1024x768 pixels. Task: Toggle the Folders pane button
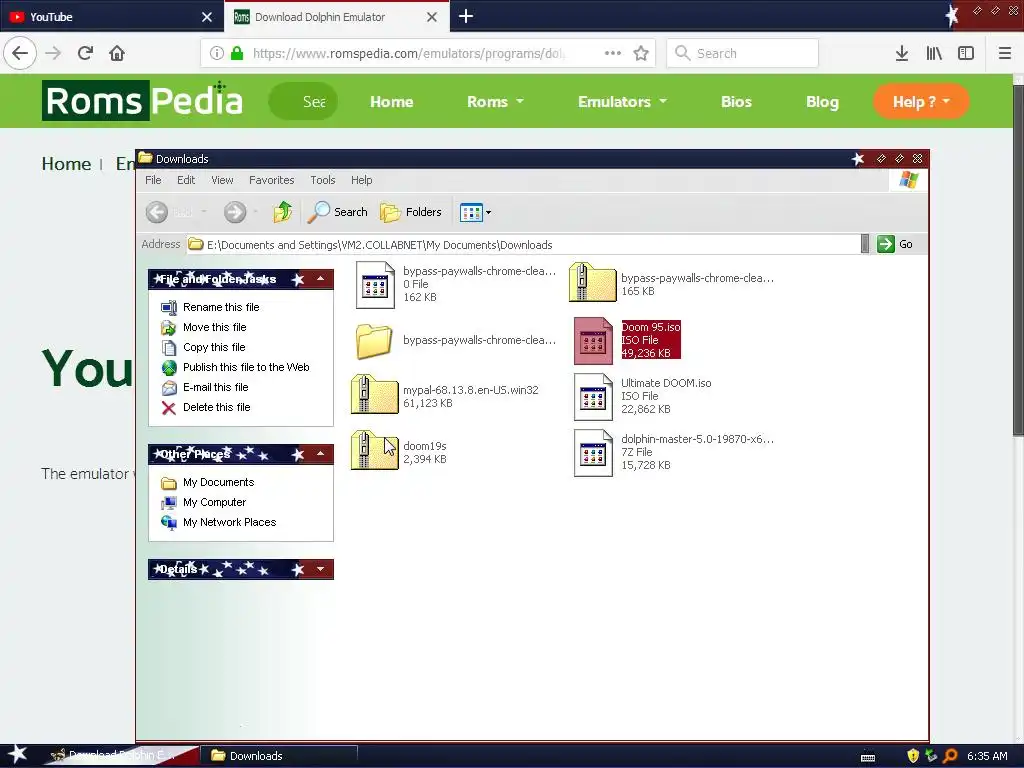click(411, 212)
